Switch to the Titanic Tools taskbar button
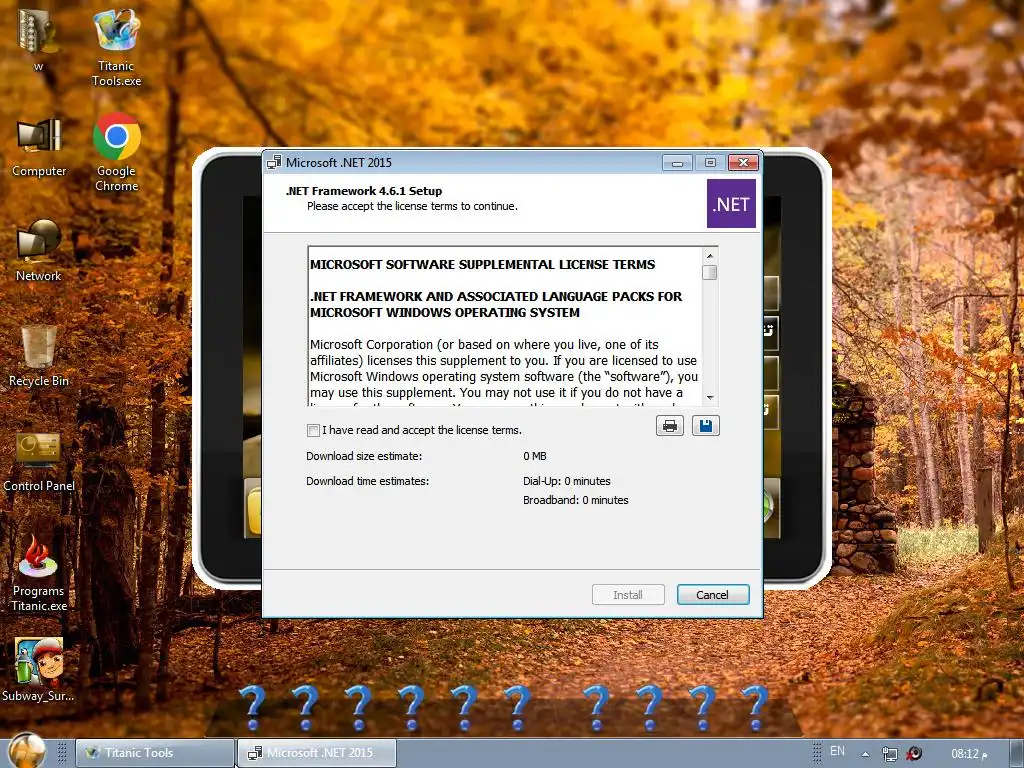Viewport: 1024px width, 768px height. pos(155,753)
